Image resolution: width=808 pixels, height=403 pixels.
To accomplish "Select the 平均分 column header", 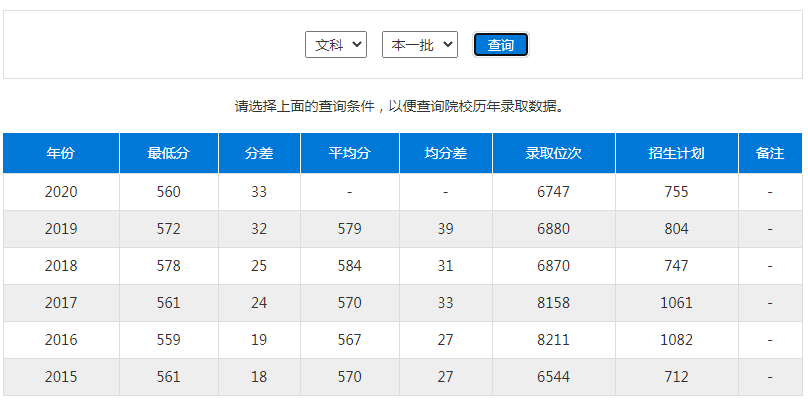I will click(349, 153).
